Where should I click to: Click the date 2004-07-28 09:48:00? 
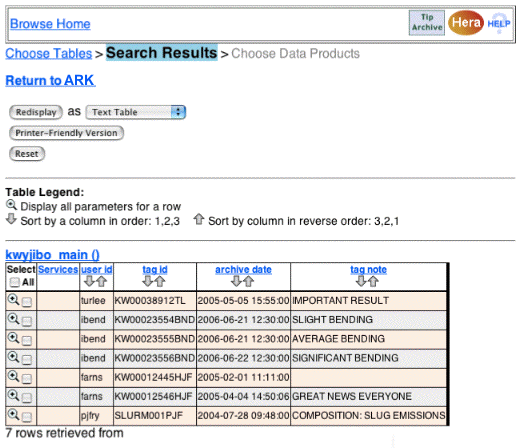pyautogui.click(x=243, y=416)
